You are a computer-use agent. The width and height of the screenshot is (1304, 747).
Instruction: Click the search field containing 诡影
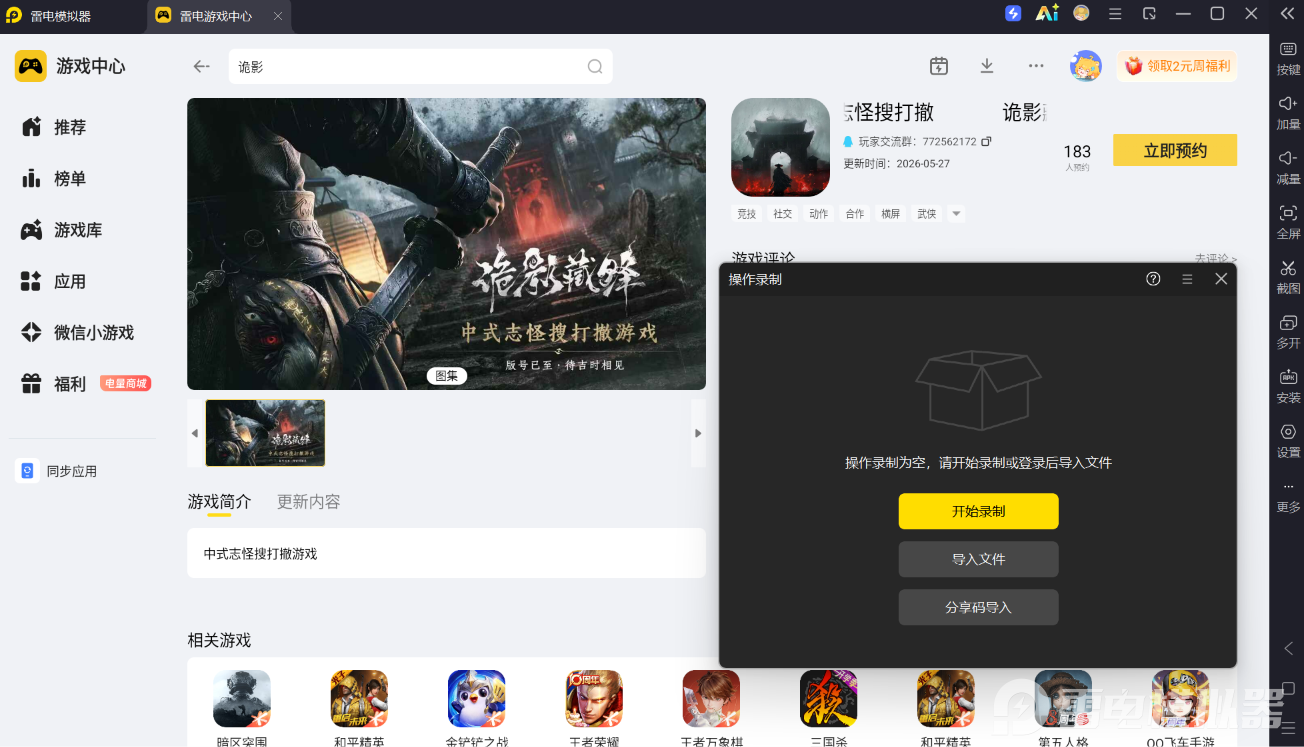tap(420, 67)
